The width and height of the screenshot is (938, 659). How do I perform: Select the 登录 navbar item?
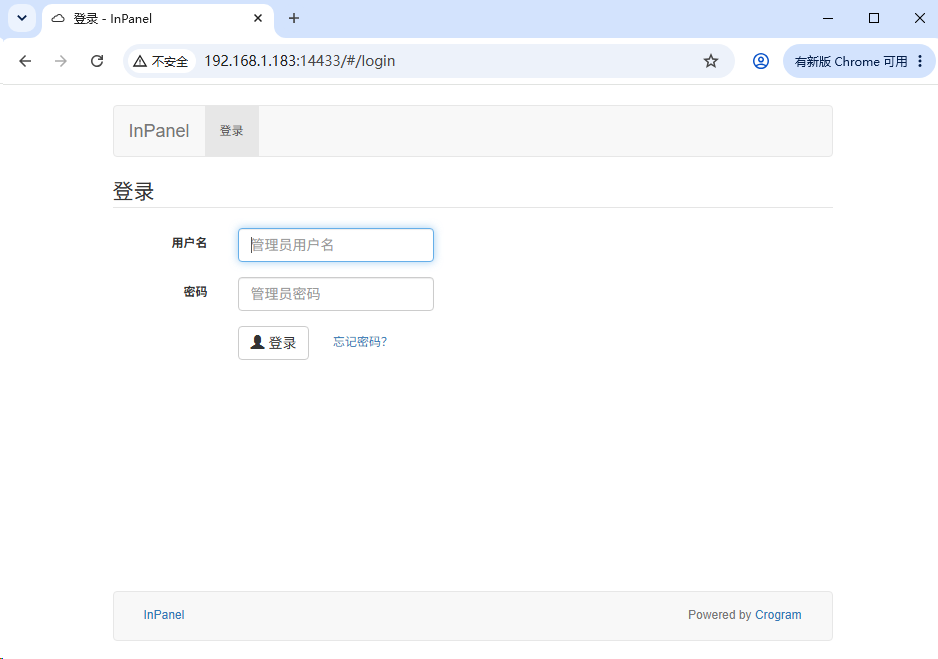[232, 131]
